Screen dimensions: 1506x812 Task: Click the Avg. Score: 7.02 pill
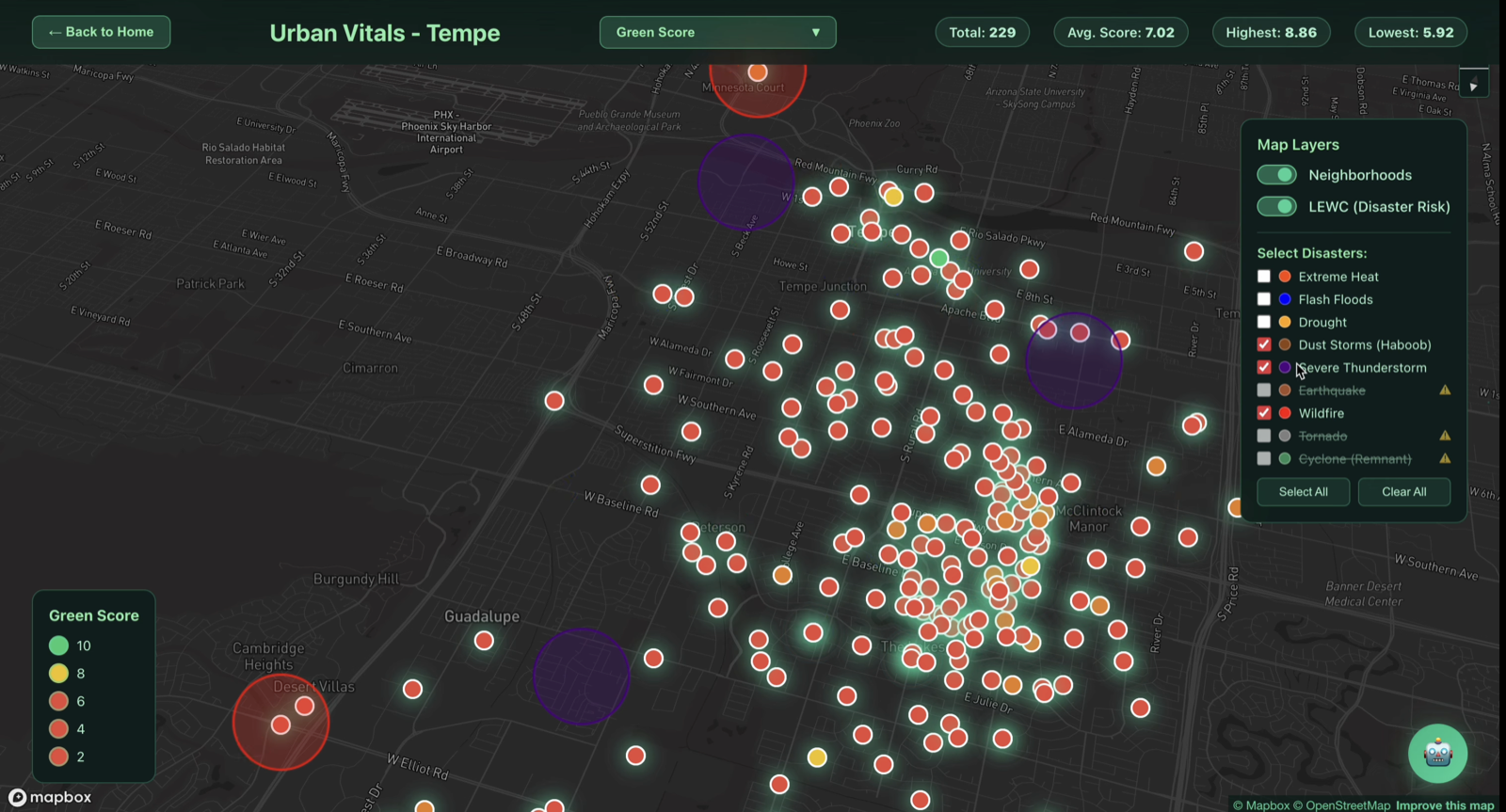coord(1120,32)
